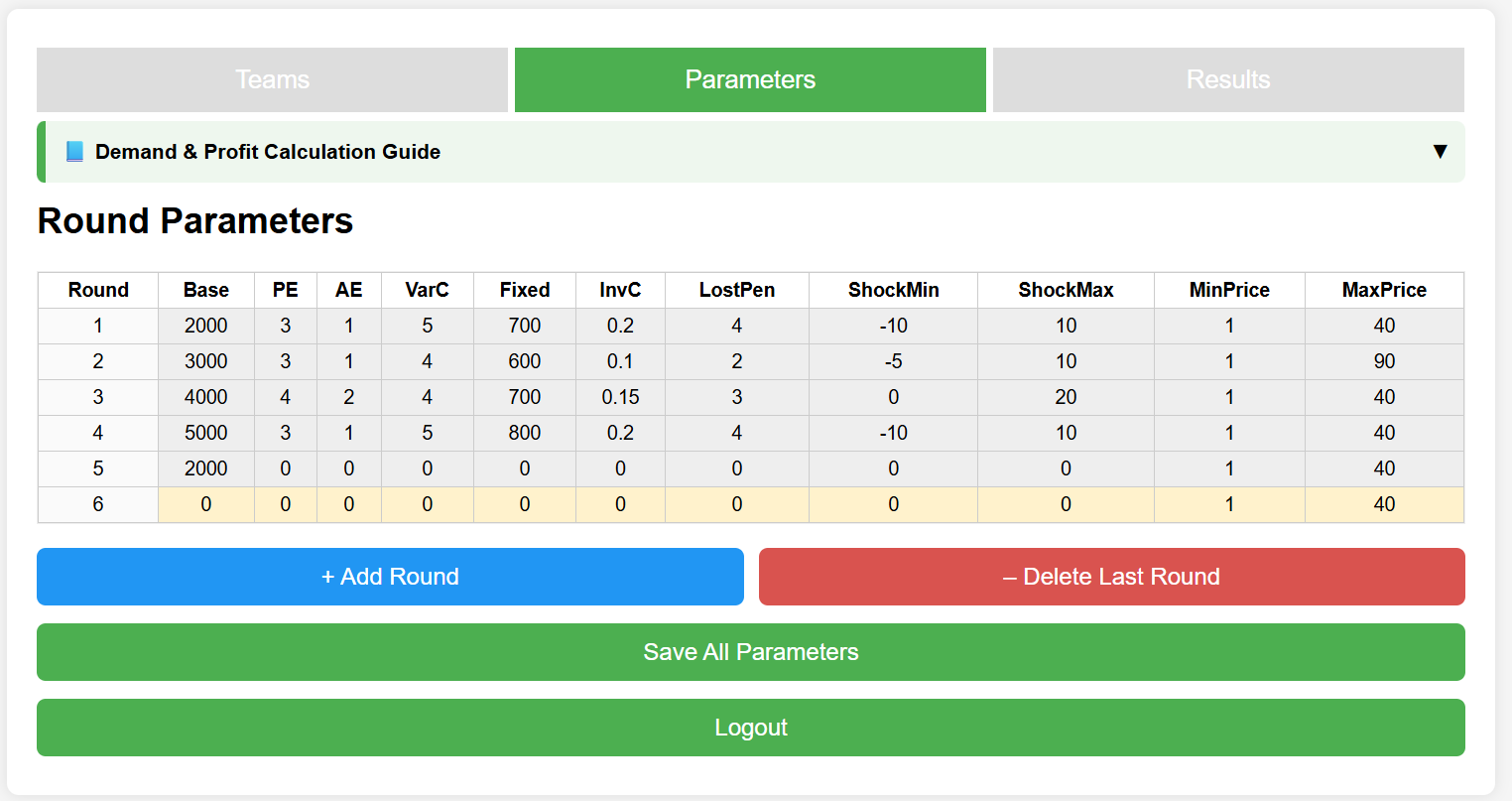The height and width of the screenshot is (801, 1512).
Task: Edit the Base field for round 6
Action: pos(206,504)
